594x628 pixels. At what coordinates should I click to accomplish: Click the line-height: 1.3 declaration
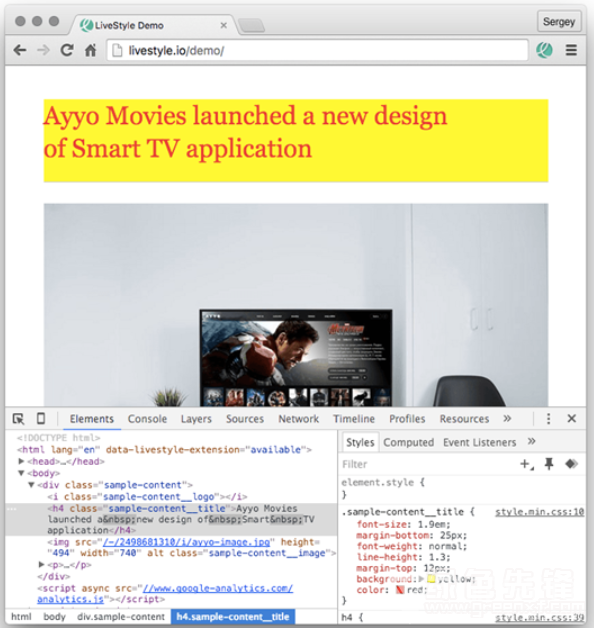404,557
